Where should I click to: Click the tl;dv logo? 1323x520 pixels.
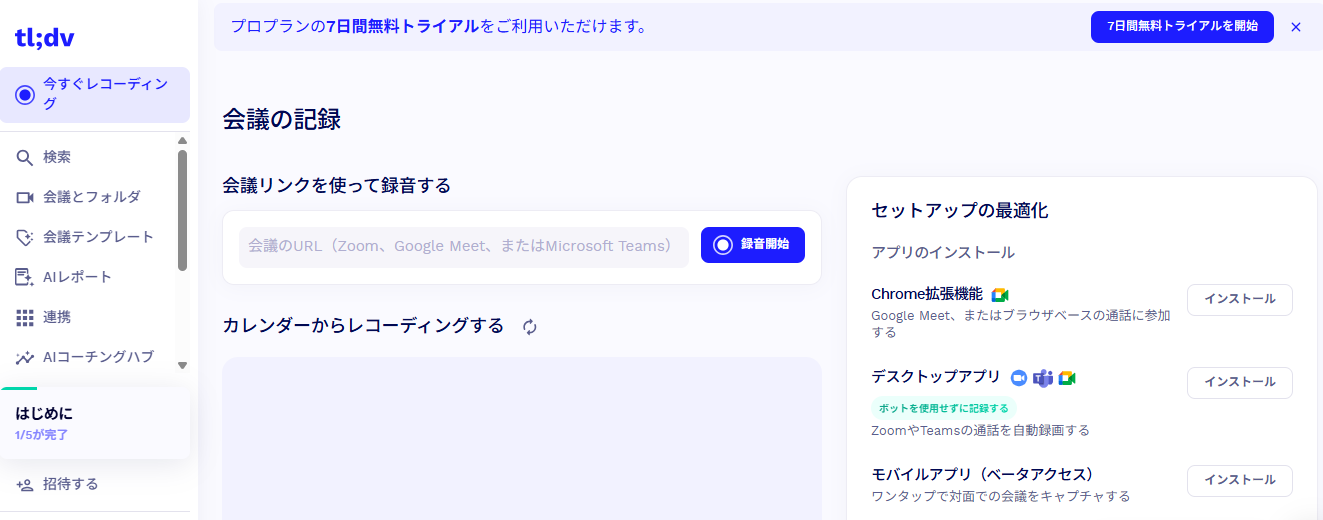click(44, 38)
